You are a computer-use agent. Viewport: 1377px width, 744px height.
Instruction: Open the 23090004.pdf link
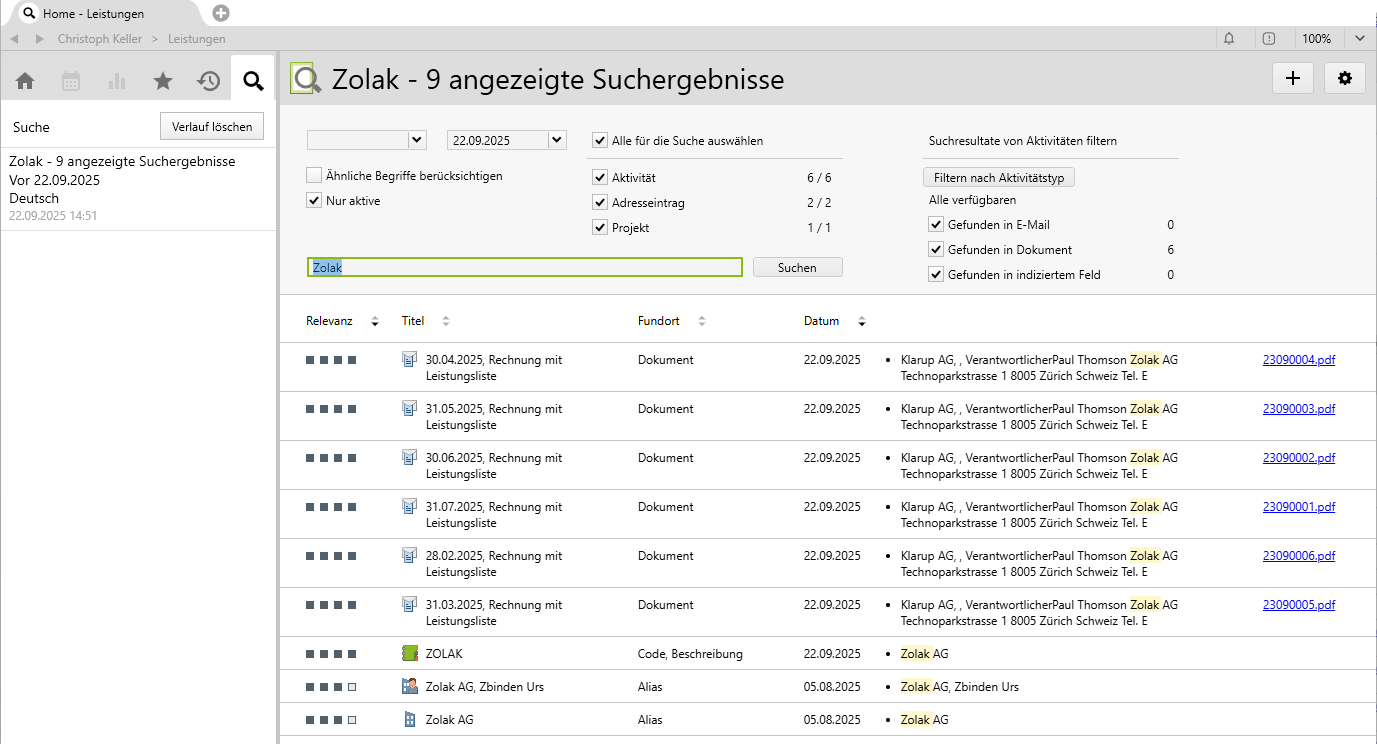[1298, 360]
